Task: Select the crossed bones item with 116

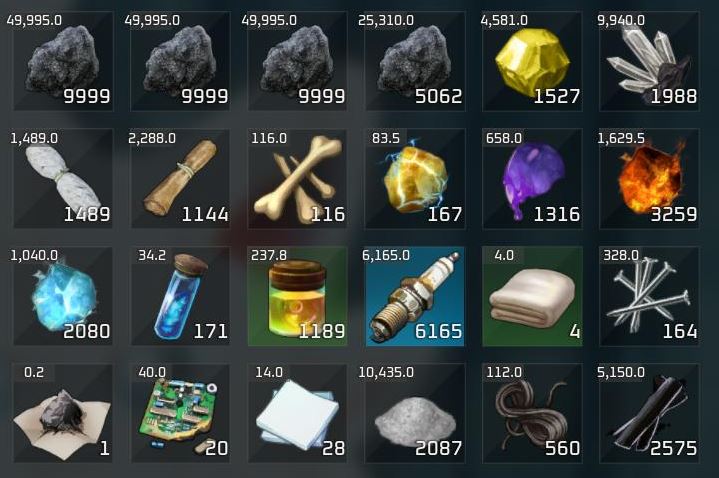Action: pyautogui.click(x=298, y=179)
